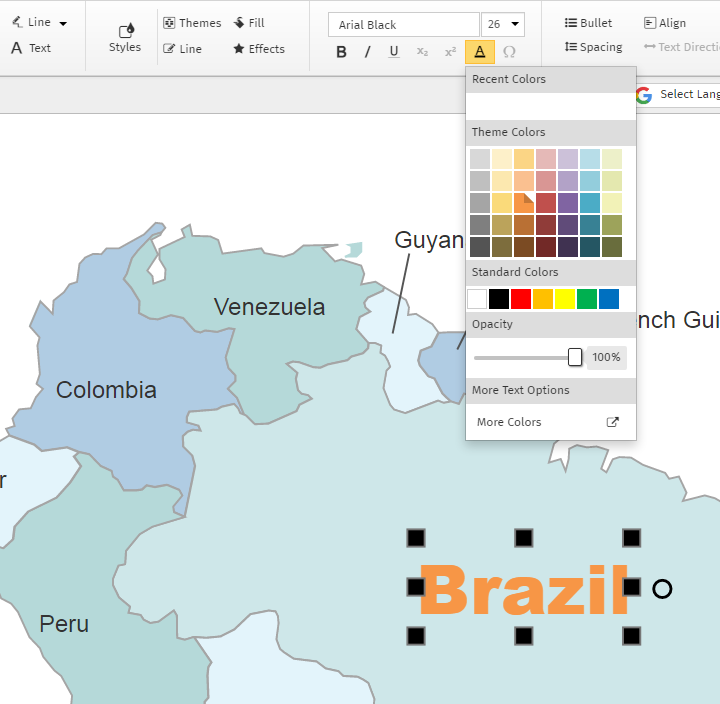Toggle underline formatting

pyautogui.click(x=394, y=52)
